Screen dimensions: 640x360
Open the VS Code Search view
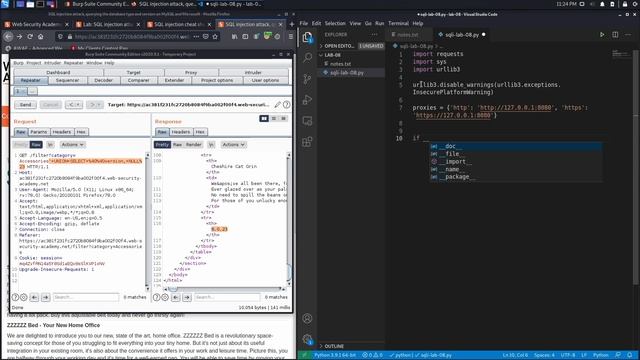point(307,57)
